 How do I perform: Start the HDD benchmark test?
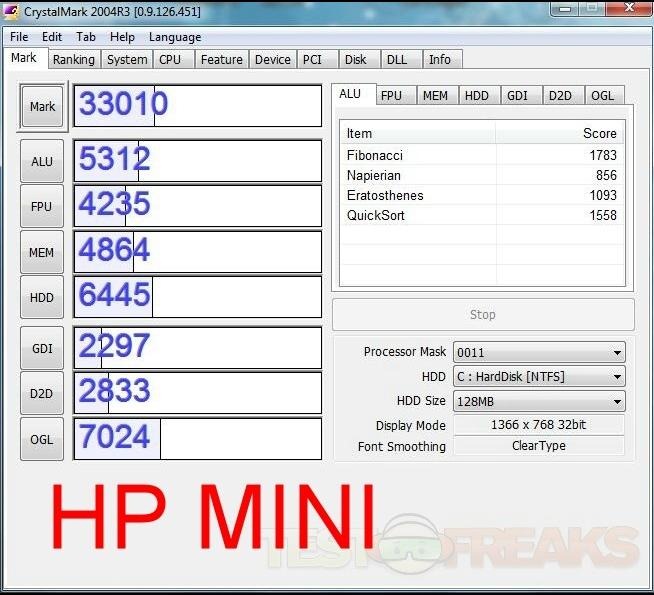[x=42, y=297]
